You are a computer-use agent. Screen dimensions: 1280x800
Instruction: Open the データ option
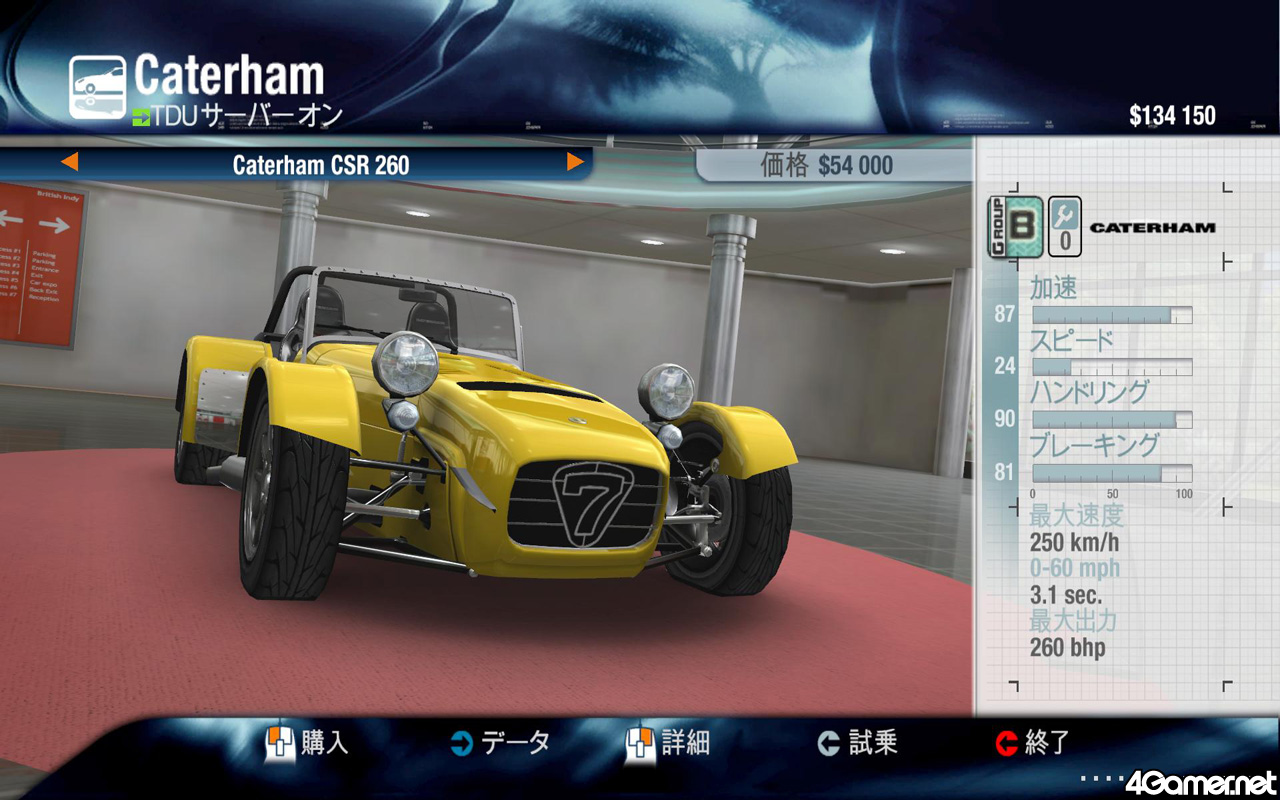[x=500, y=743]
